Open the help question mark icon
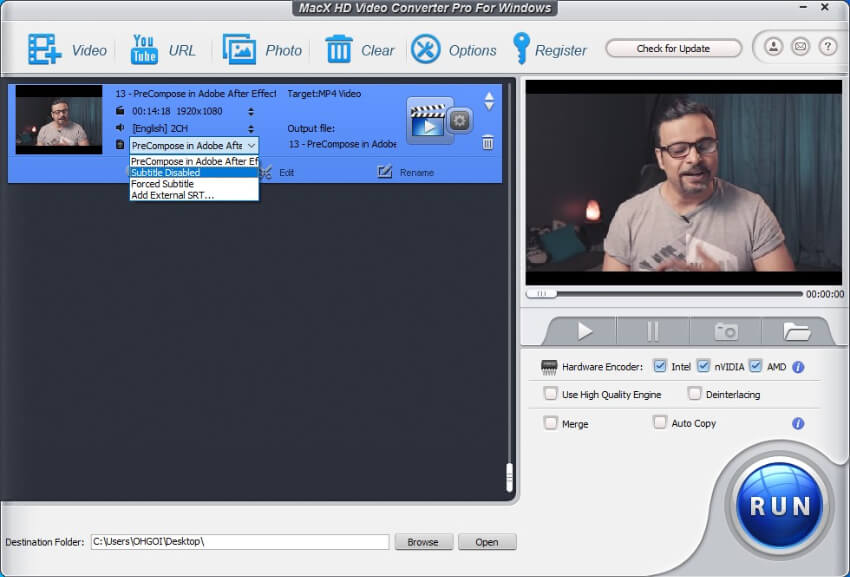The height and width of the screenshot is (577, 850). (x=827, y=47)
